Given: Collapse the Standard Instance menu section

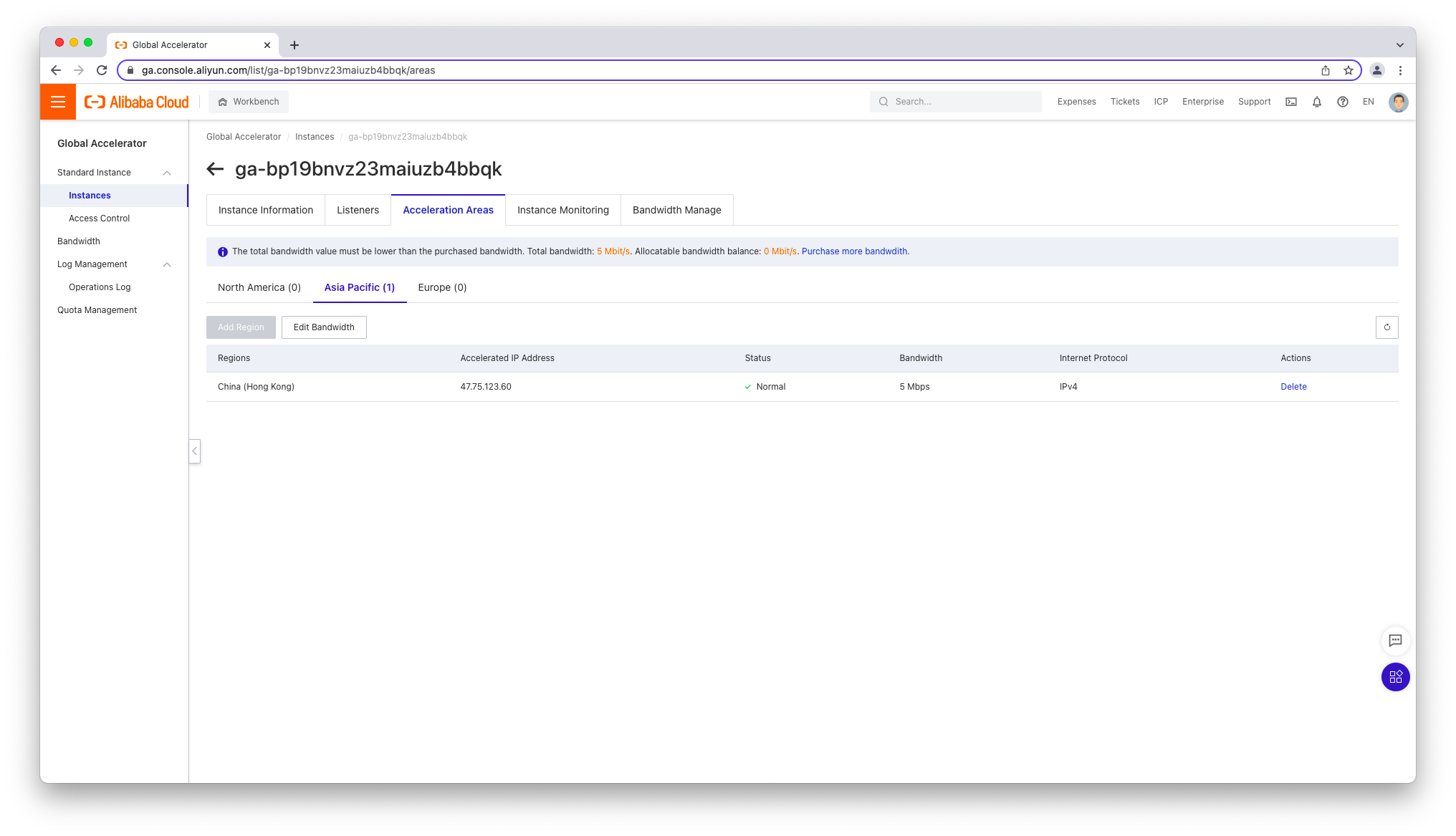Looking at the screenshot, I should pos(167,173).
